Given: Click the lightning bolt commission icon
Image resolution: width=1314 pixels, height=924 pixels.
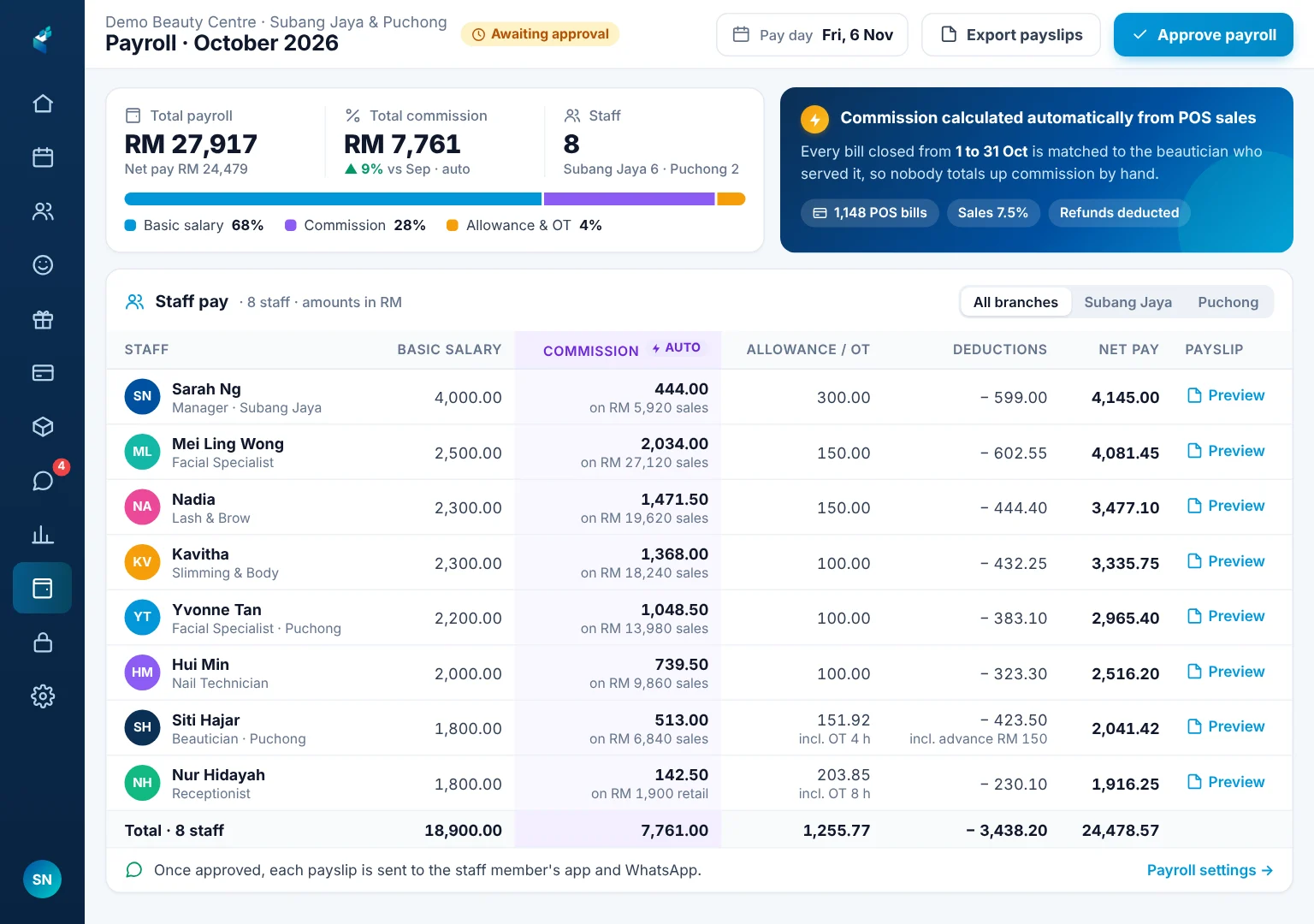Looking at the screenshot, I should click(814, 120).
